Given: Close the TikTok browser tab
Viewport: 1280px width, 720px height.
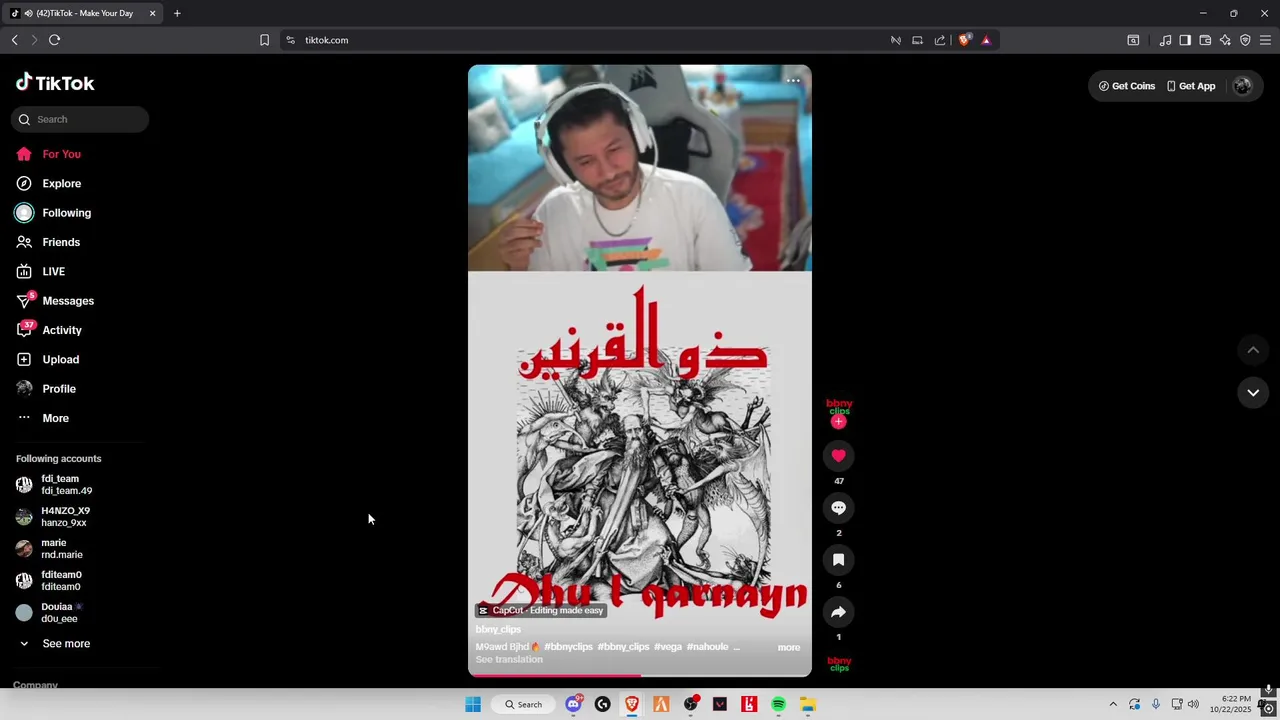Looking at the screenshot, I should [x=152, y=13].
